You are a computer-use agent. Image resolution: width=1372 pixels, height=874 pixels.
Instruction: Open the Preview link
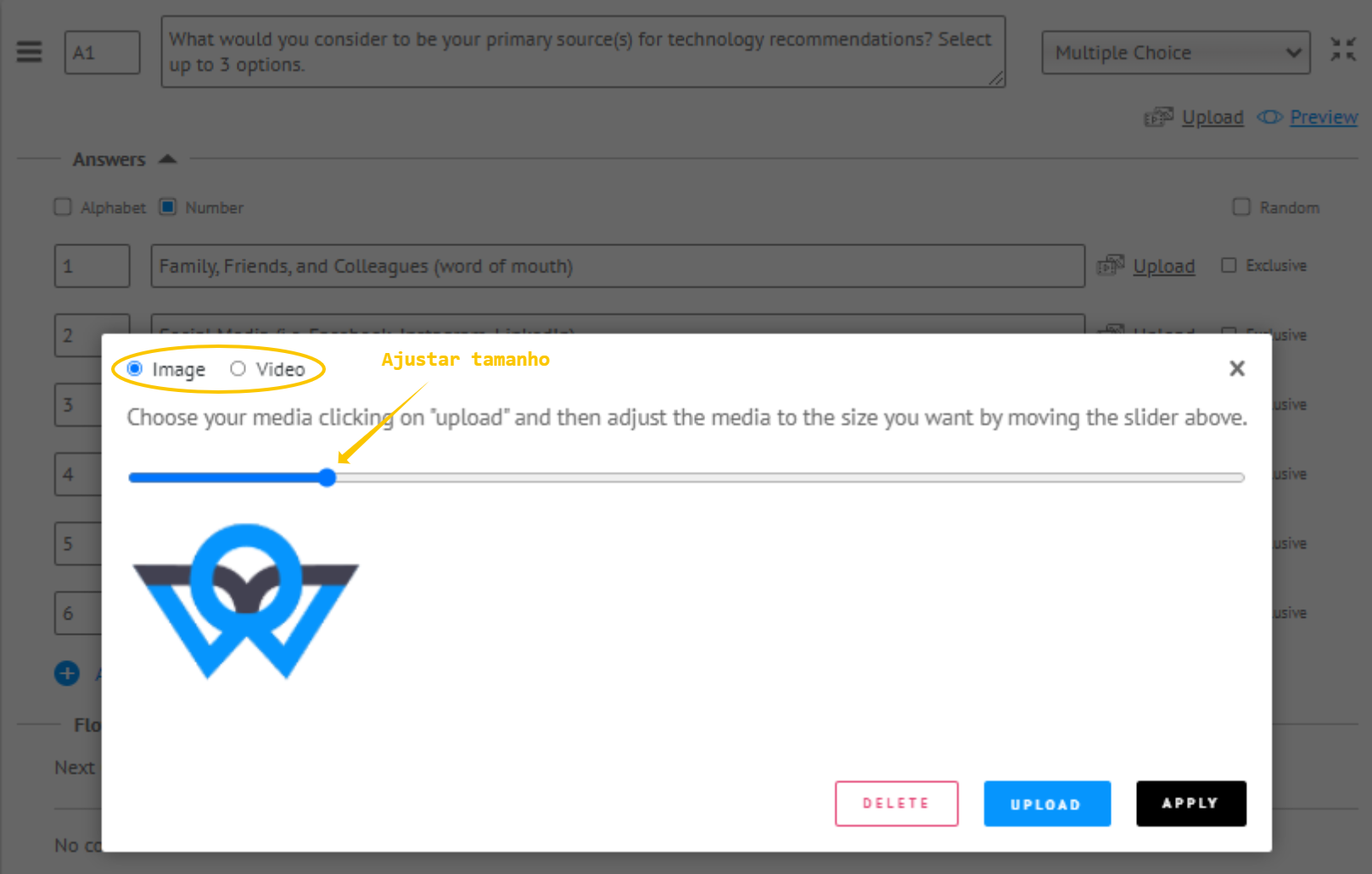(x=1324, y=117)
